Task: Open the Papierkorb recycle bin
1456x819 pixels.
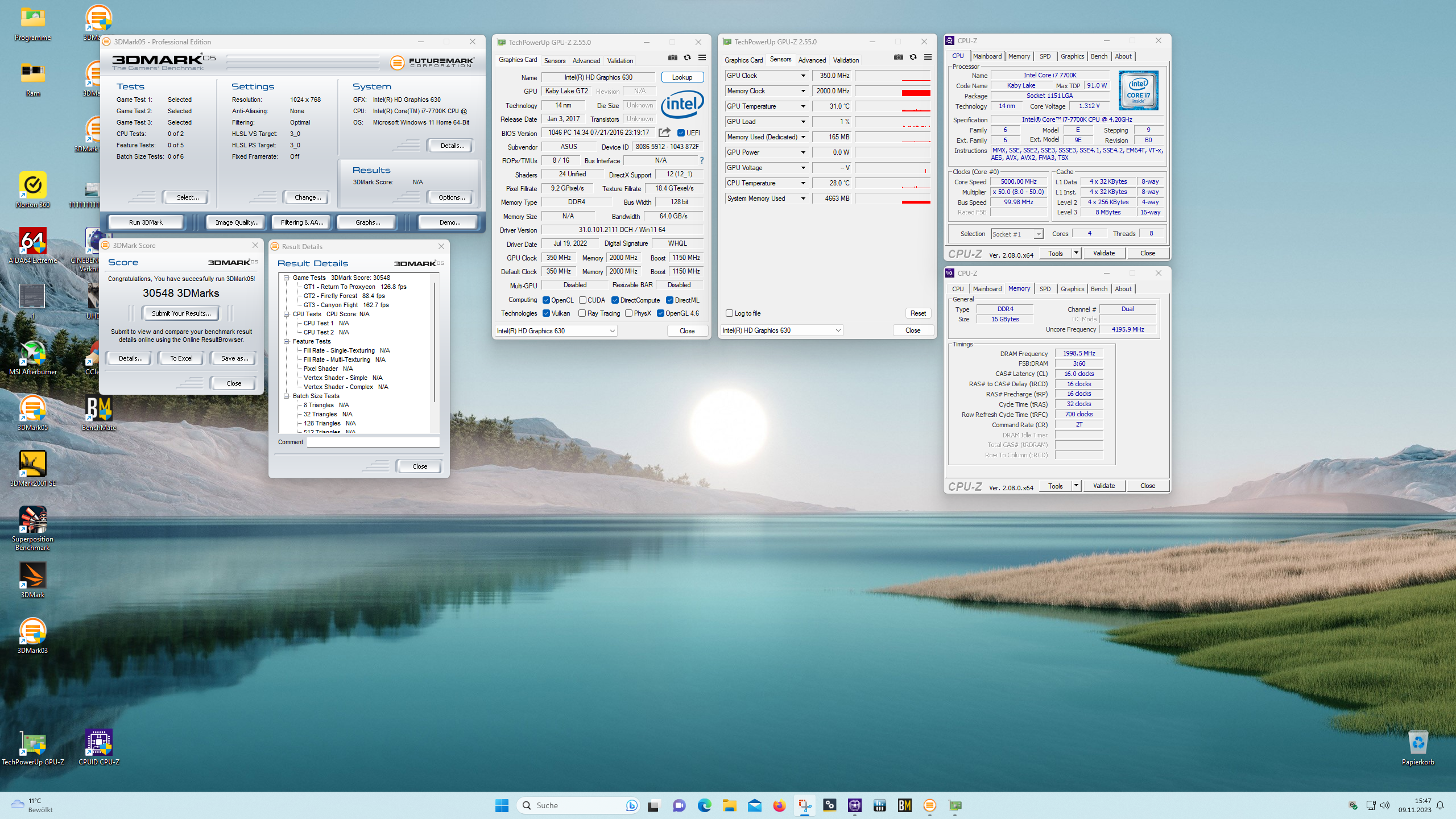Action: click(1417, 748)
